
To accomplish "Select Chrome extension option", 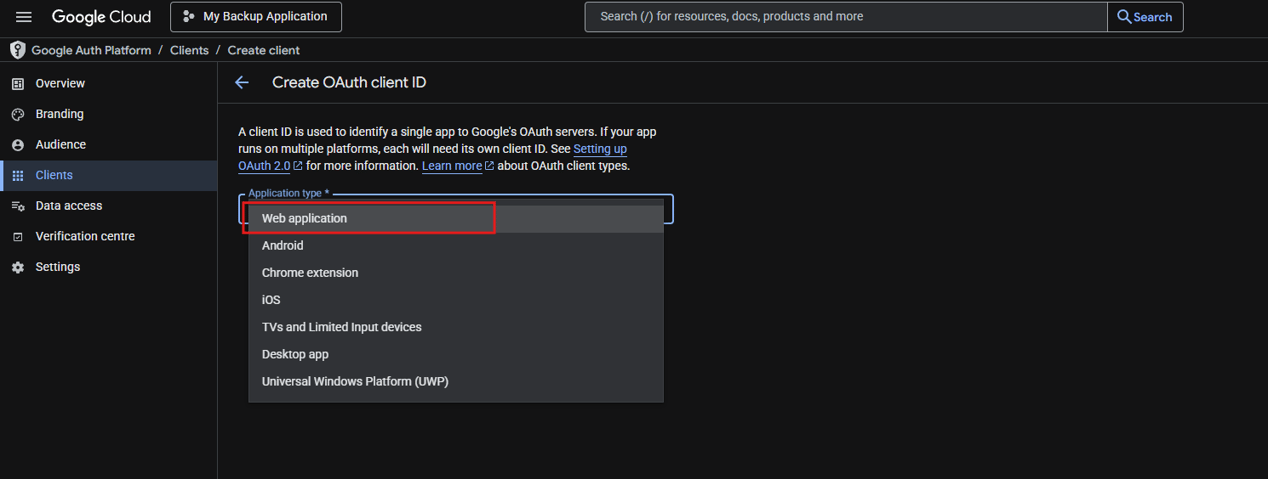I will pyautogui.click(x=456, y=273).
